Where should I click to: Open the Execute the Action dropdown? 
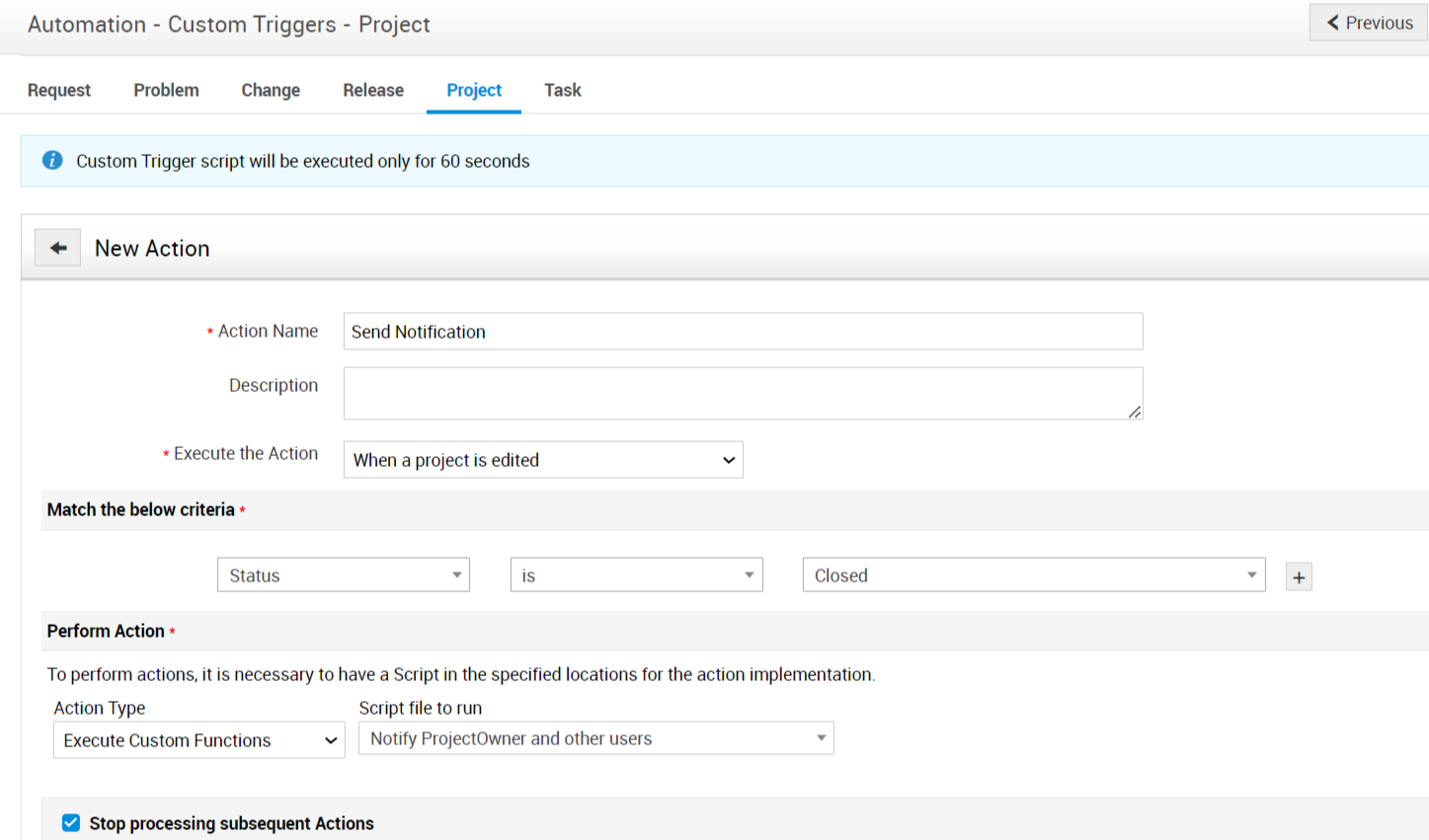tap(542, 460)
